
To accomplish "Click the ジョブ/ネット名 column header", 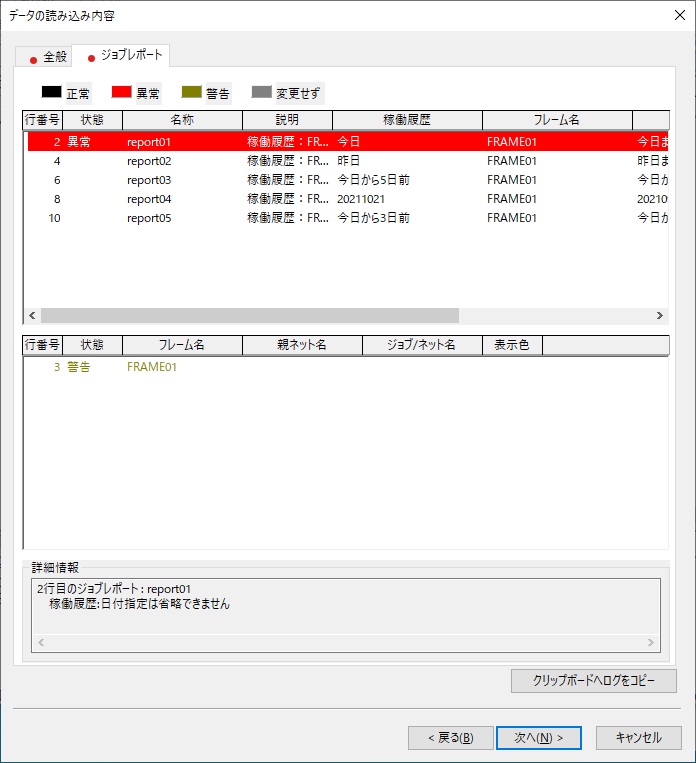I will pyautogui.click(x=422, y=345).
